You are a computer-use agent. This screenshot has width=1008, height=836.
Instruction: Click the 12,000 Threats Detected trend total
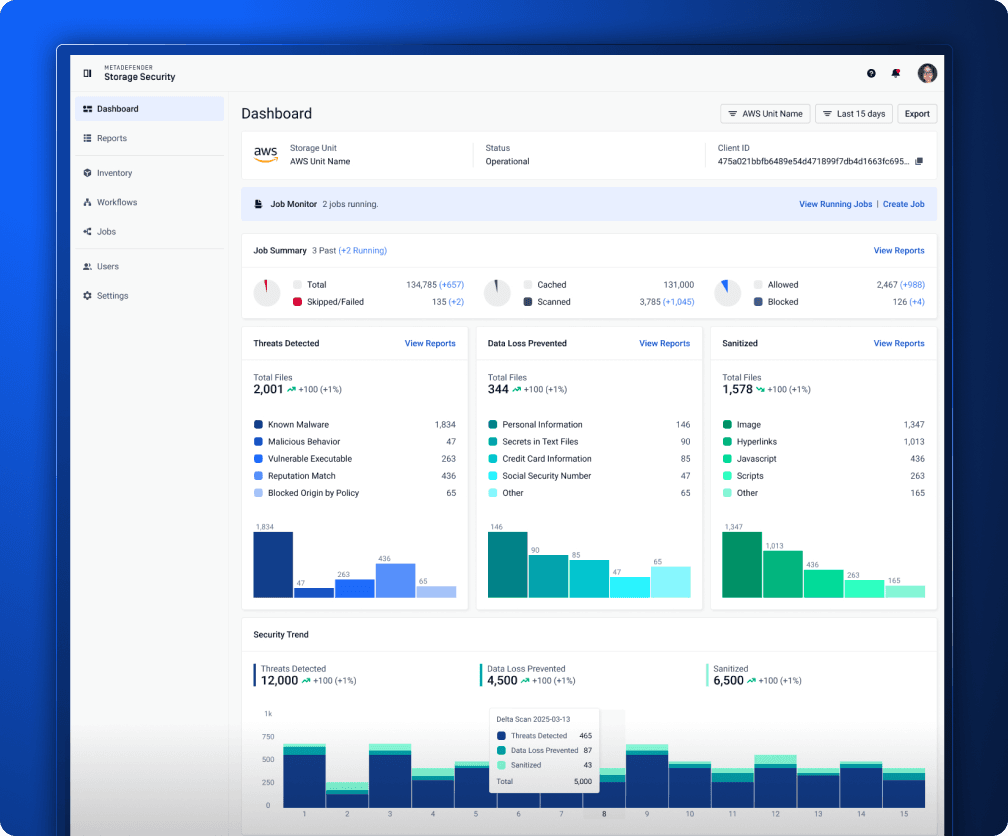pos(280,680)
